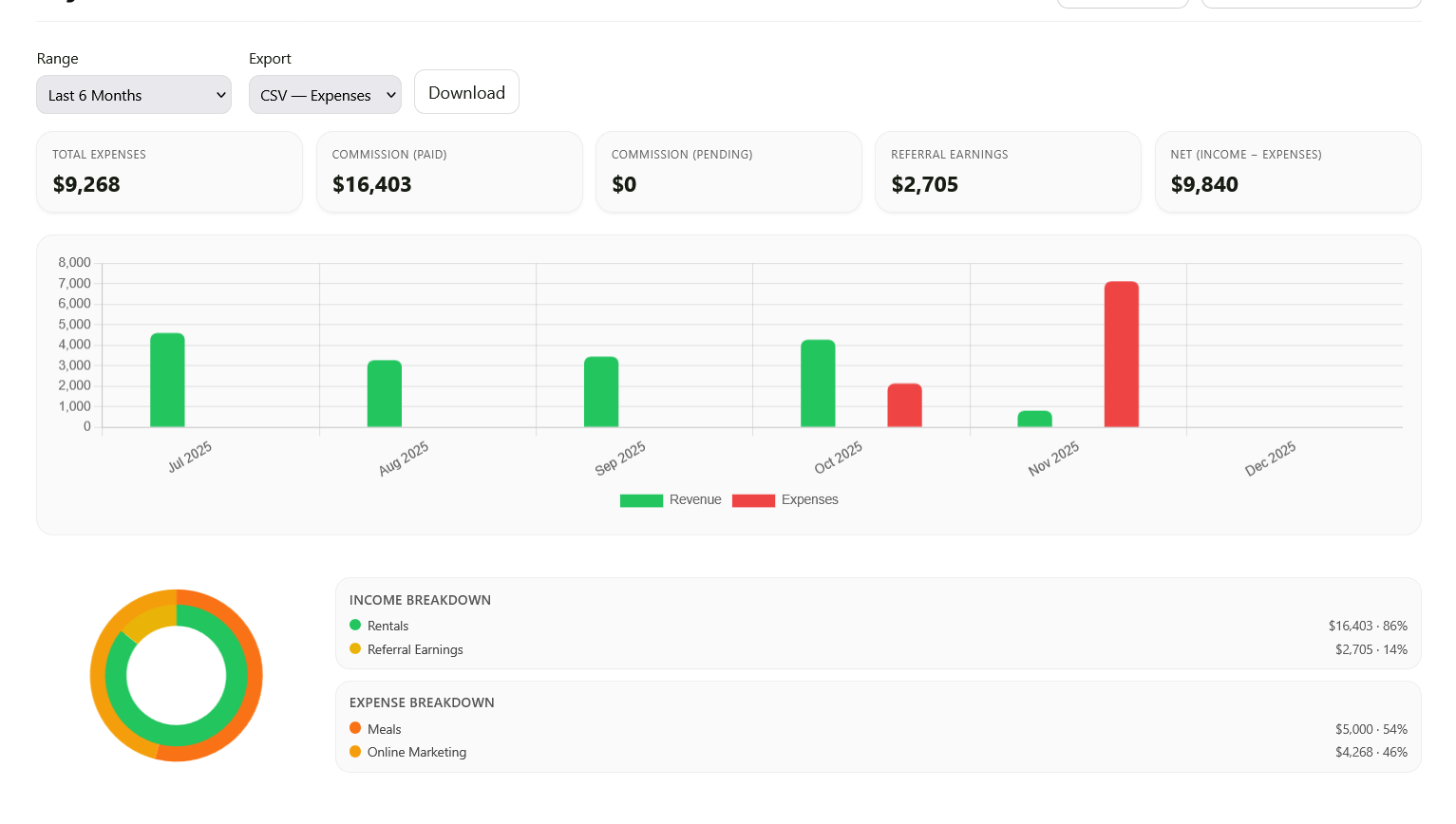Hide Referral Earnings via its yellow dot

click(x=354, y=649)
